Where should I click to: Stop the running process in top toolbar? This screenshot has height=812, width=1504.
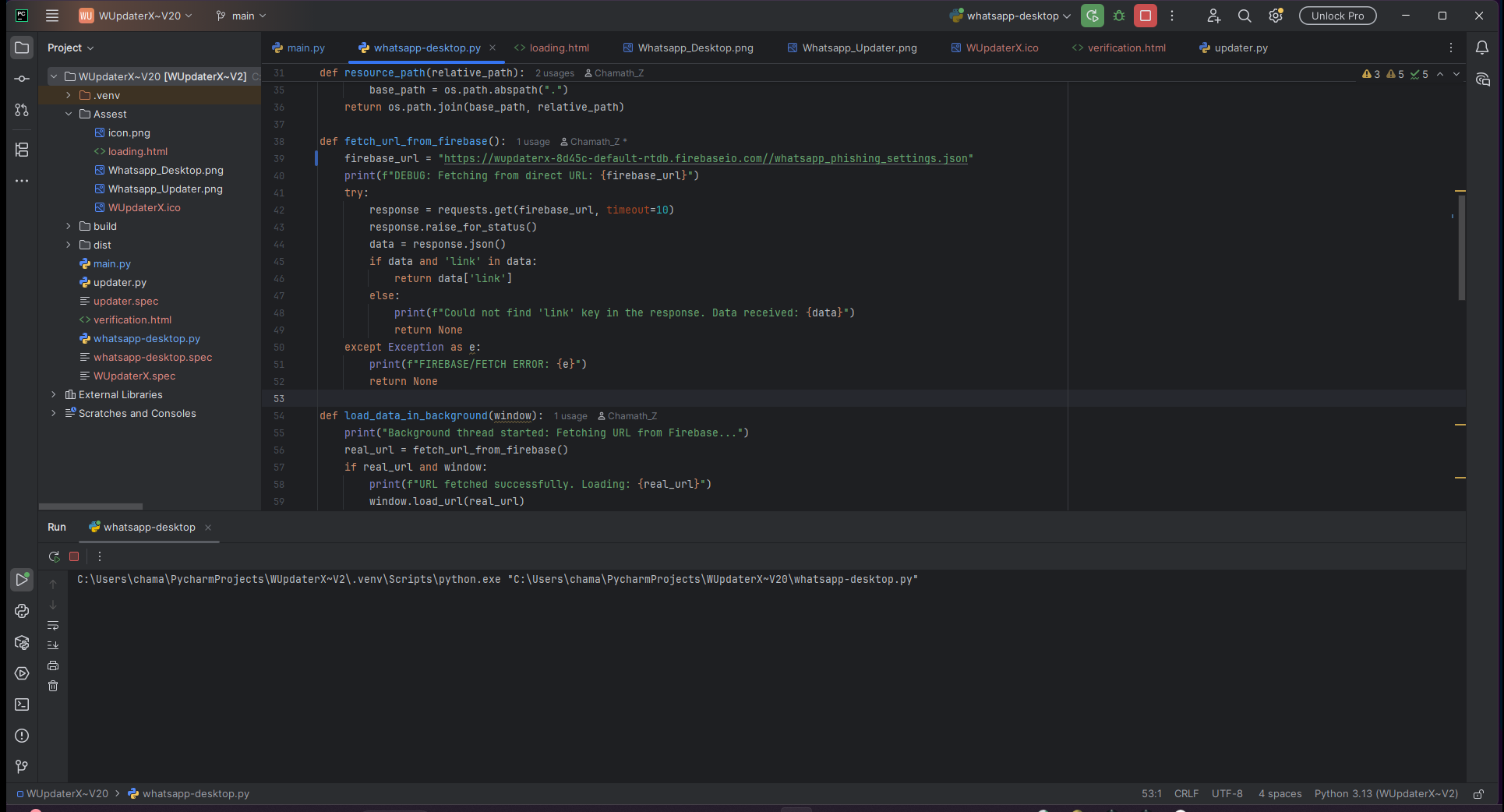click(x=1146, y=16)
